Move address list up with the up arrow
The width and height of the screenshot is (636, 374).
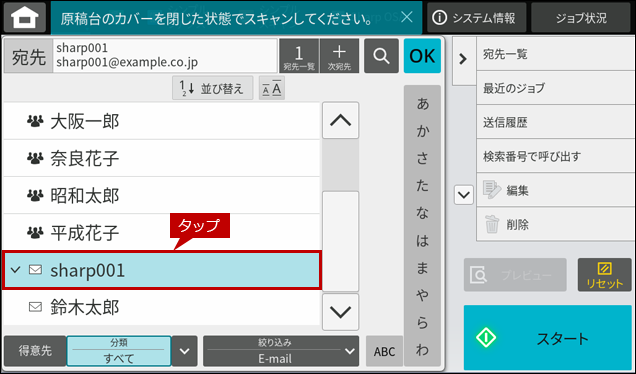(x=340, y=120)
